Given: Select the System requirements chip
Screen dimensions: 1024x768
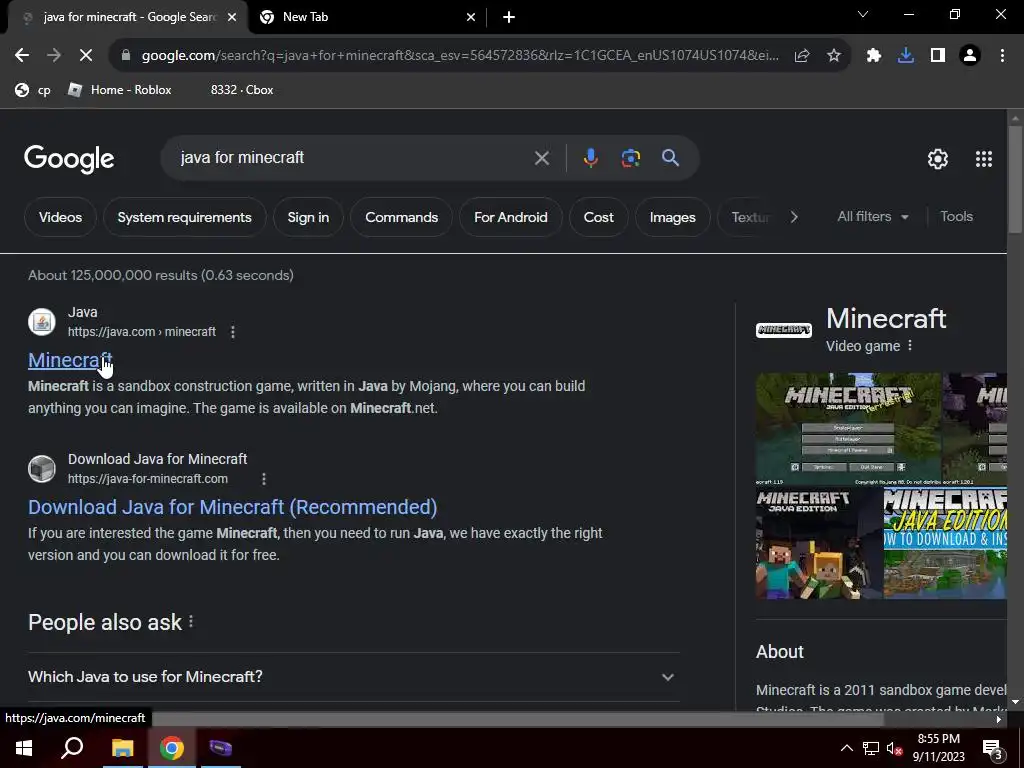Looking at the screenshot, I should pos(184,217).
